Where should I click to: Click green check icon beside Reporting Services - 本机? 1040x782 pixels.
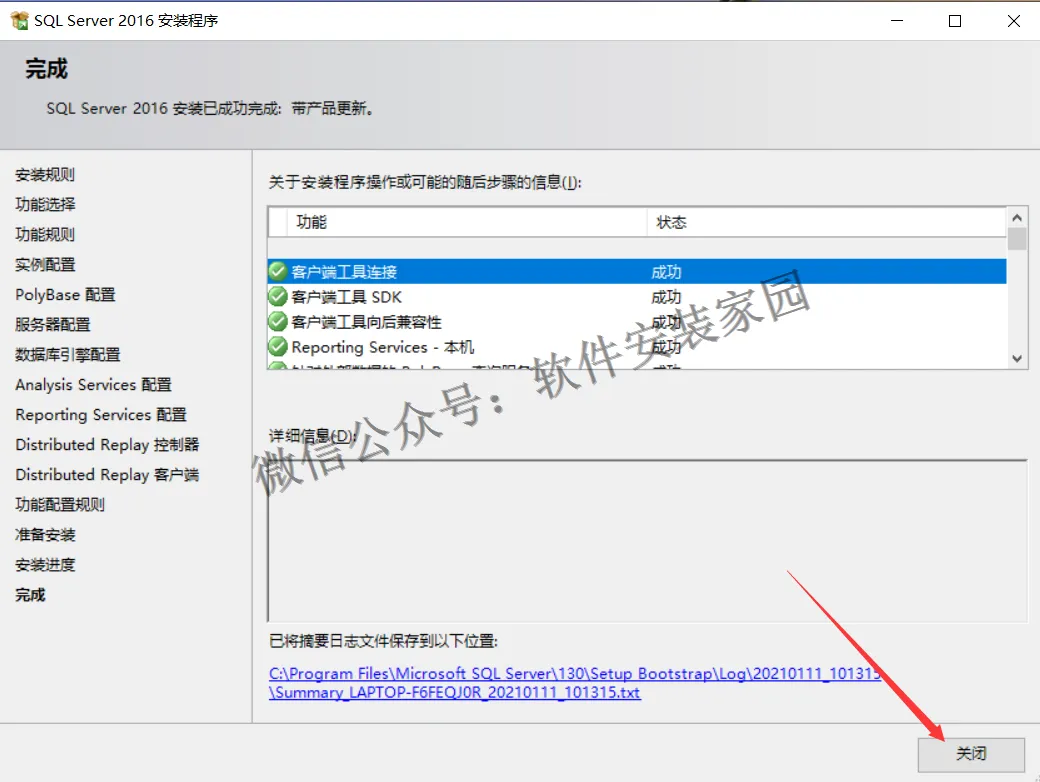point(278,347)
